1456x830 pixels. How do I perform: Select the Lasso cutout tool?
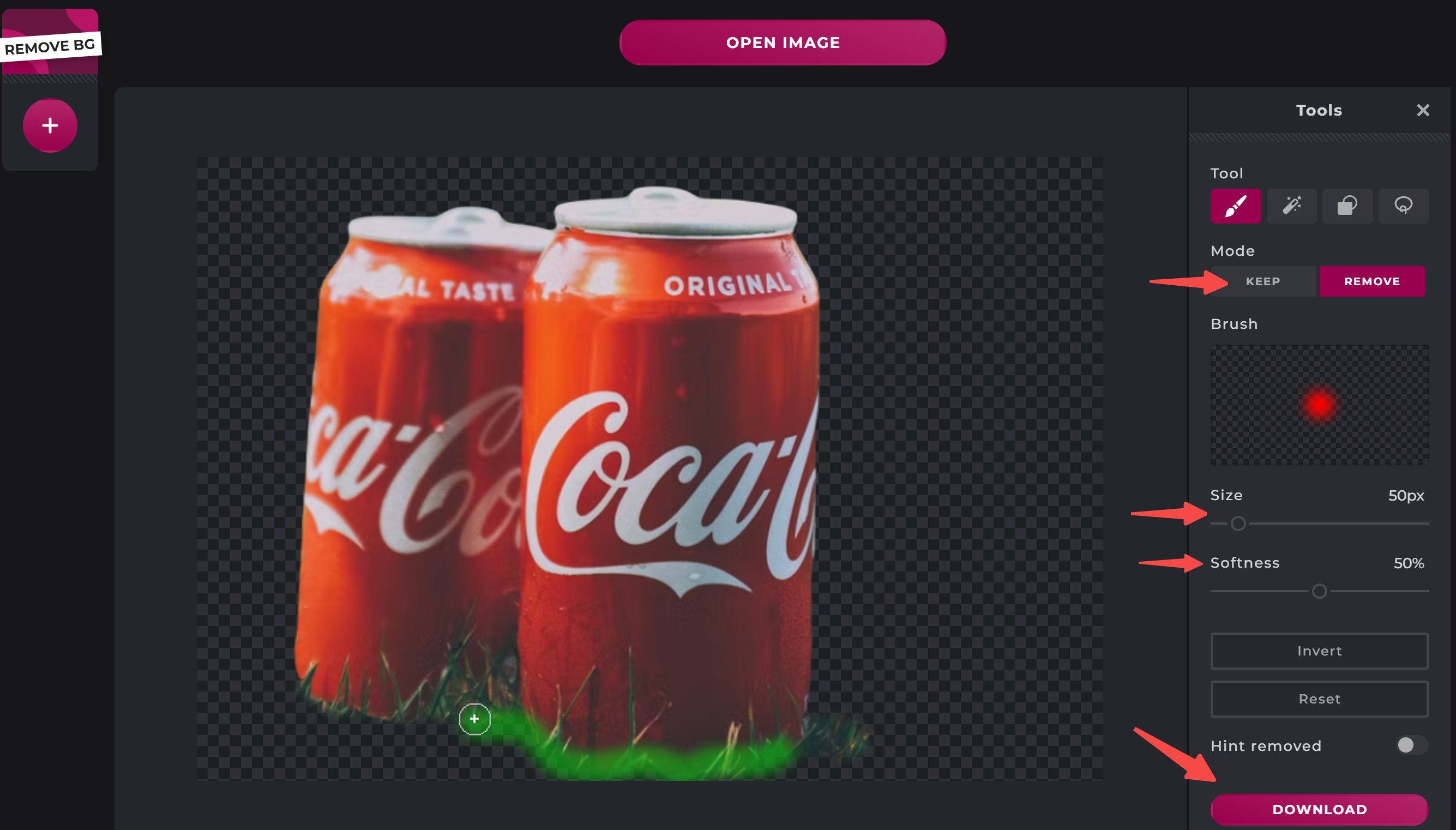point(1403,206)
